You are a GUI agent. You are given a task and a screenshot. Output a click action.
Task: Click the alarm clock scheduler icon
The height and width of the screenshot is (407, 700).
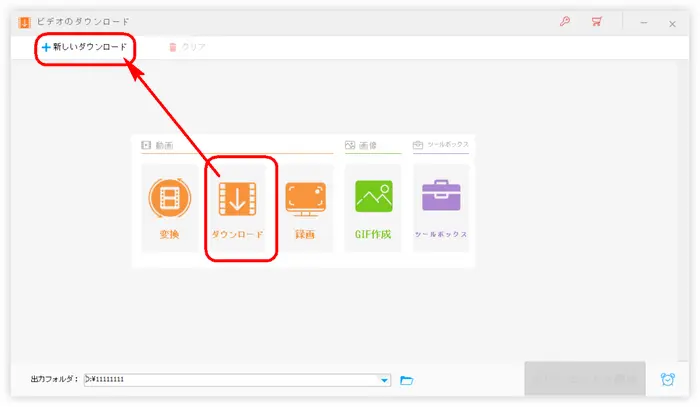(667, 379)
